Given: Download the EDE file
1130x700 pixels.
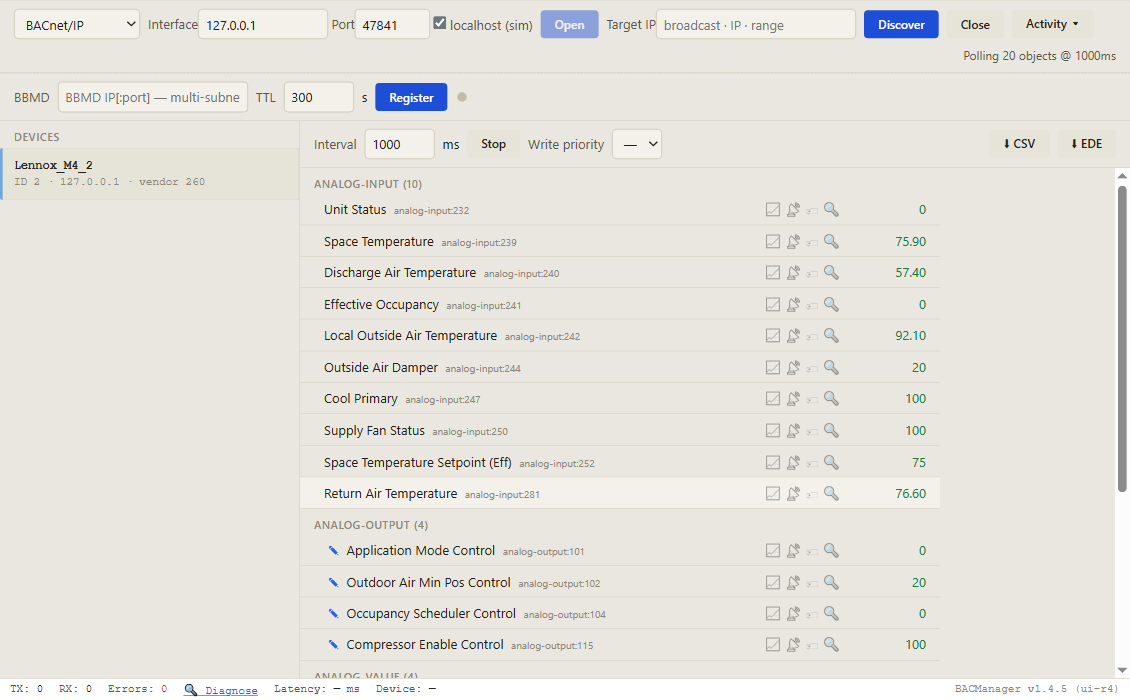Looking at the screenshot, I should tap(1086, 144).
